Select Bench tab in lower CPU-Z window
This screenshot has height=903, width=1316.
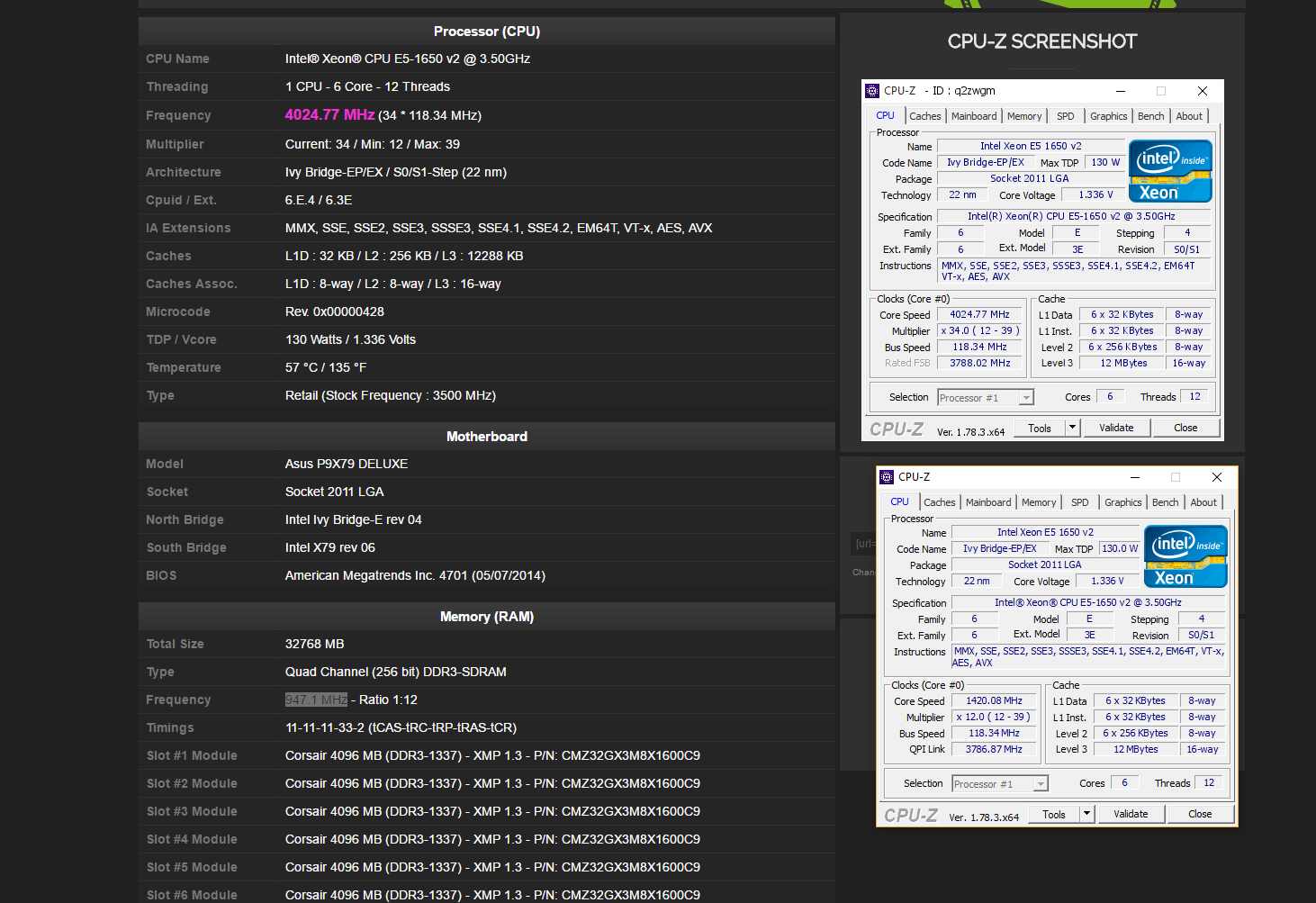1166,502
